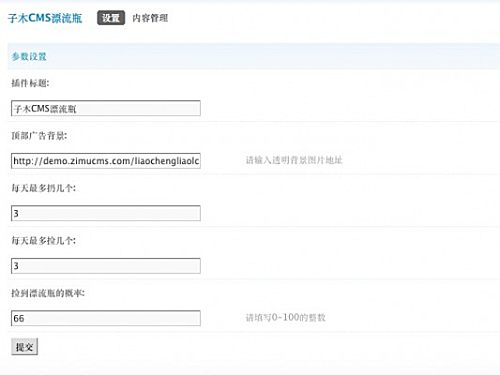Click the 每天最多扔几个 input field
Screen dimensions: 500x375
click(x=106, y=213)
